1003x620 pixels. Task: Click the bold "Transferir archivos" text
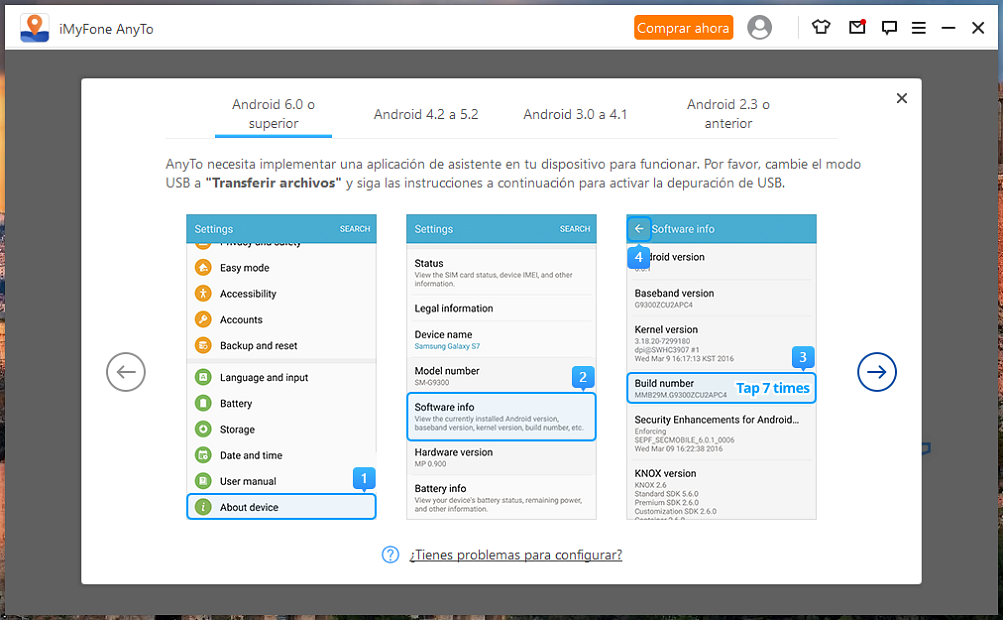point(273,183)
